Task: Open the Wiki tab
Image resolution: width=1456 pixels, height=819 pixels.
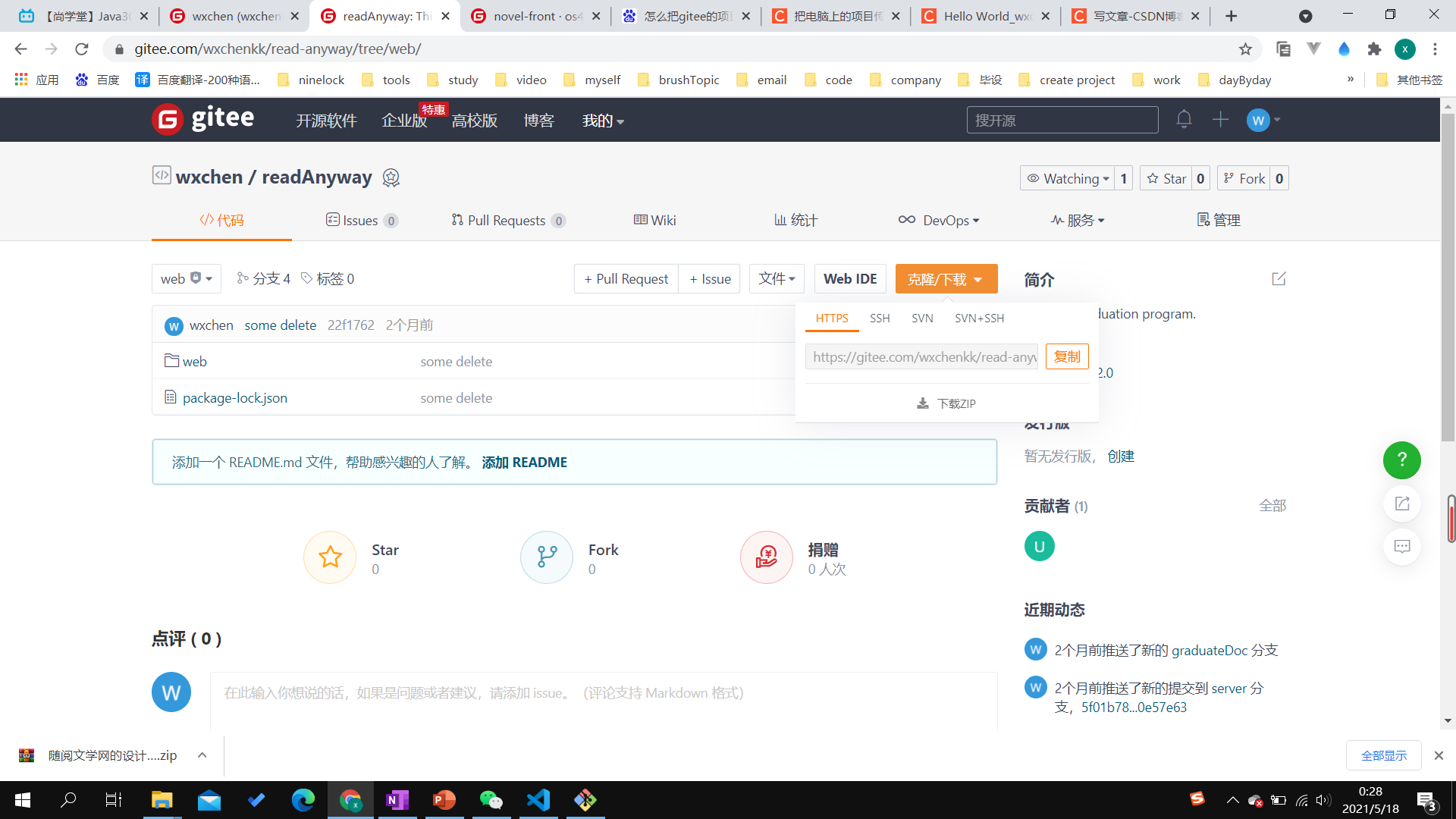Action: pyautogui.click(x=654, y=220)
